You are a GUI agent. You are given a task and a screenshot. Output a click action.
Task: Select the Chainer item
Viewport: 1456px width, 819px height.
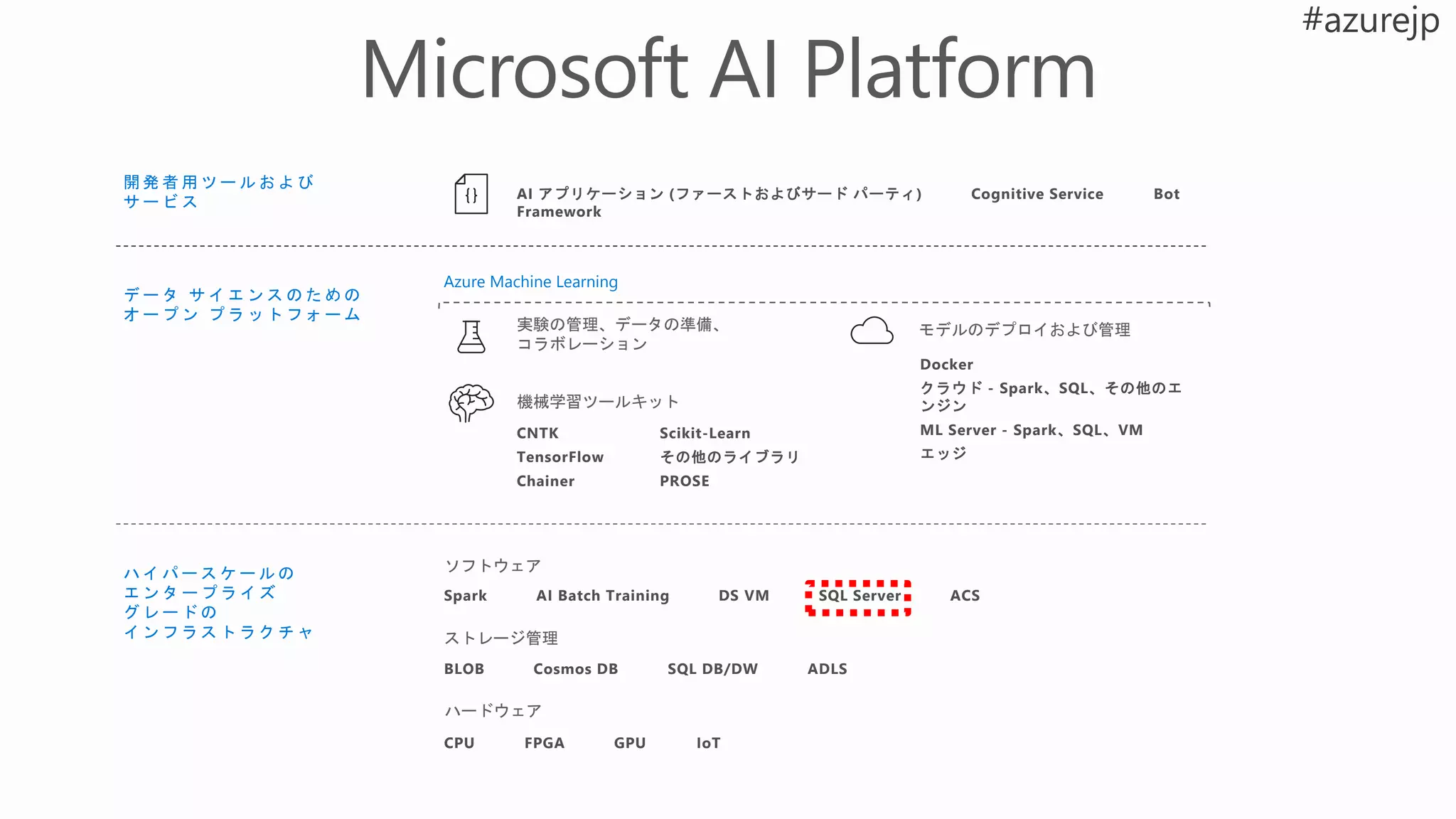(545, 481)
